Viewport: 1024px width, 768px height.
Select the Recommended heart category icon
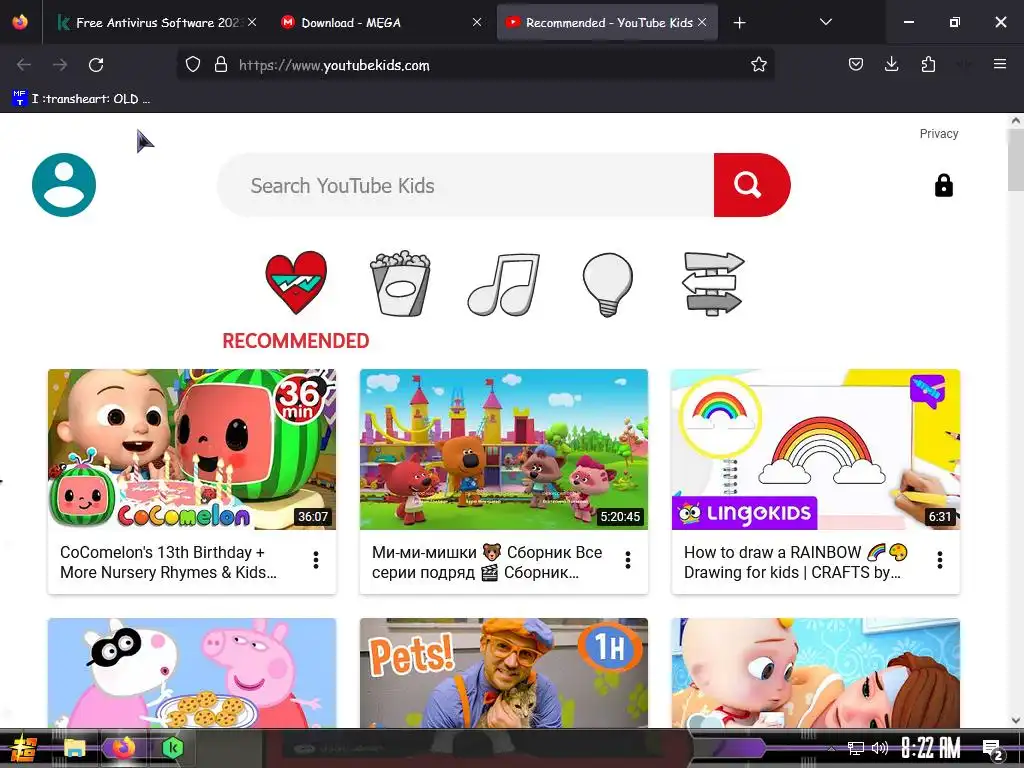click(x=296, y=283)
